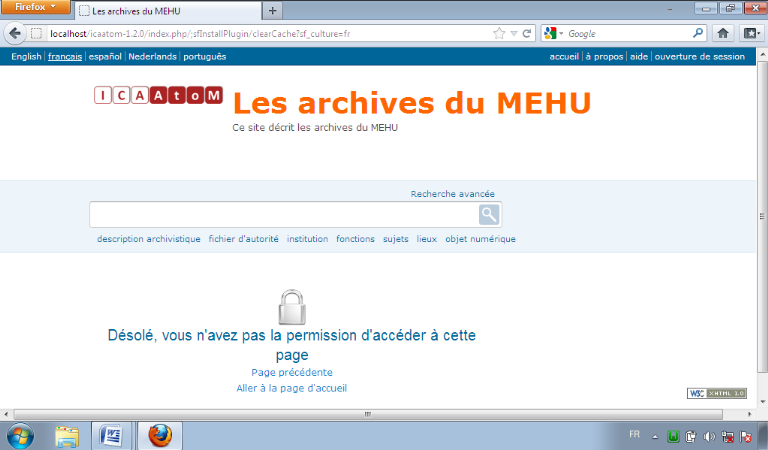This screenshot has width=768, height=450.
Task: Click the scroll right arrow
Action: [x=749, y=414]
